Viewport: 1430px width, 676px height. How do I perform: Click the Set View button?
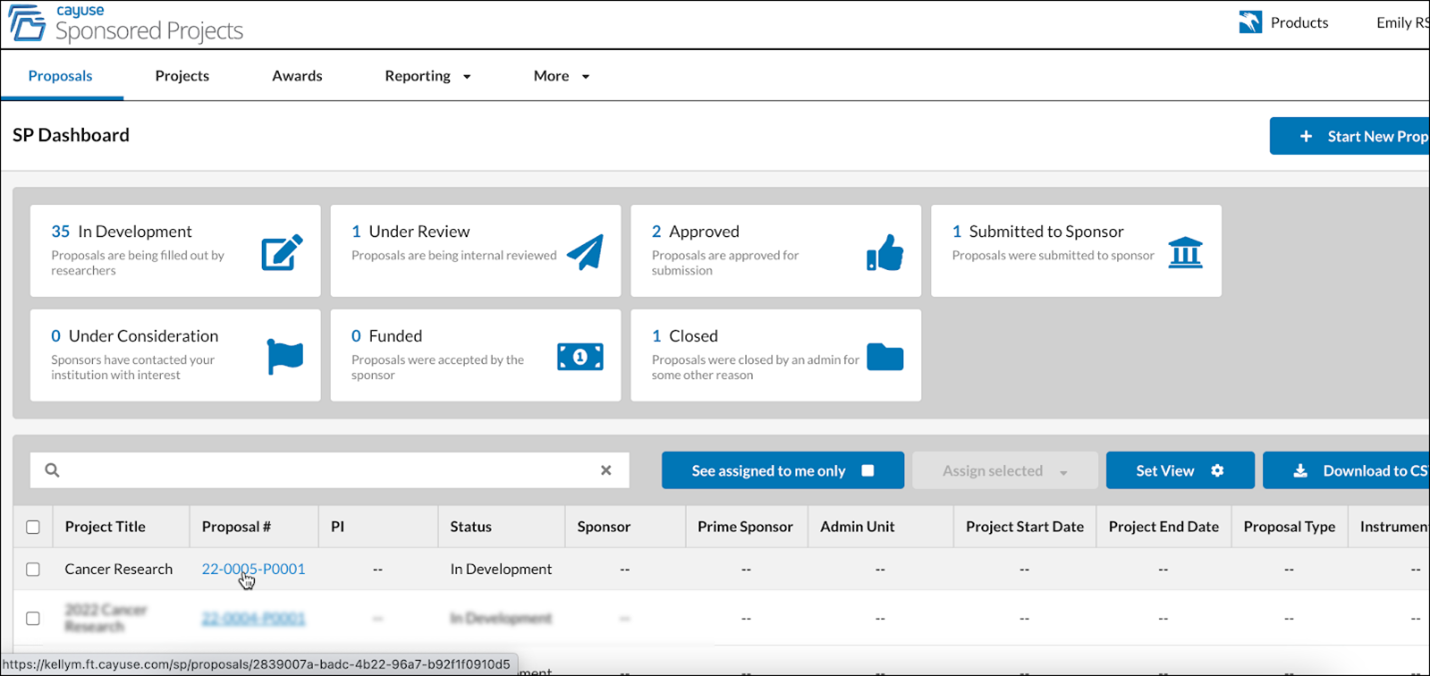click(x=1180, y=470)
